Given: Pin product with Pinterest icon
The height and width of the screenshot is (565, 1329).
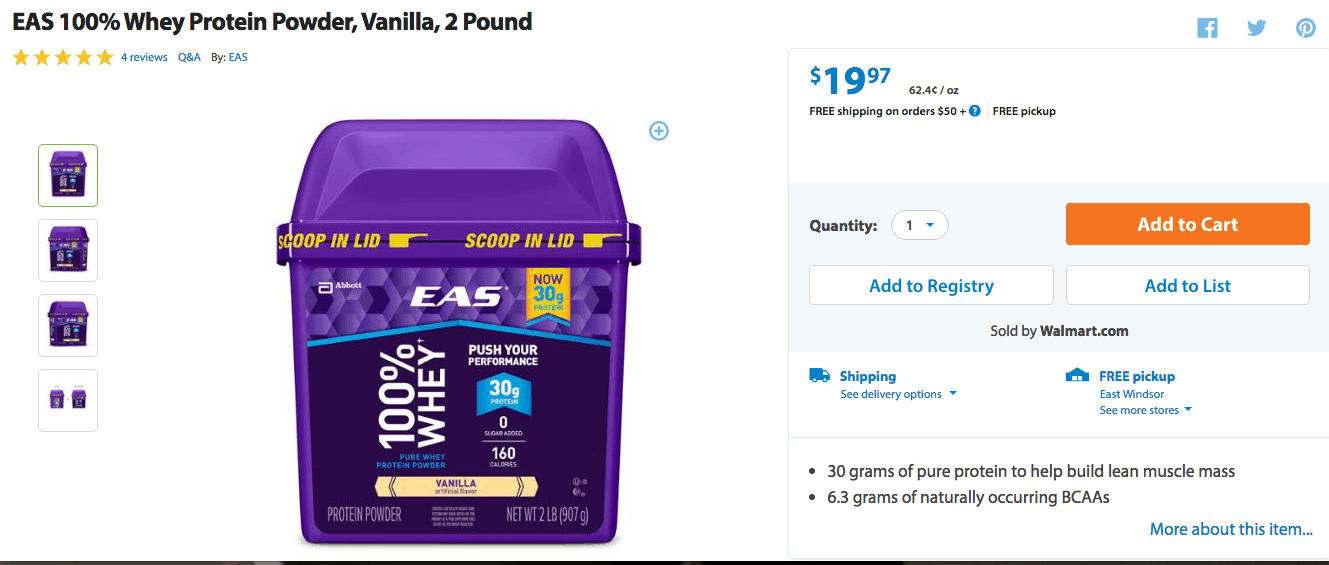Looking at the screenshot, I should [1306, 28].
